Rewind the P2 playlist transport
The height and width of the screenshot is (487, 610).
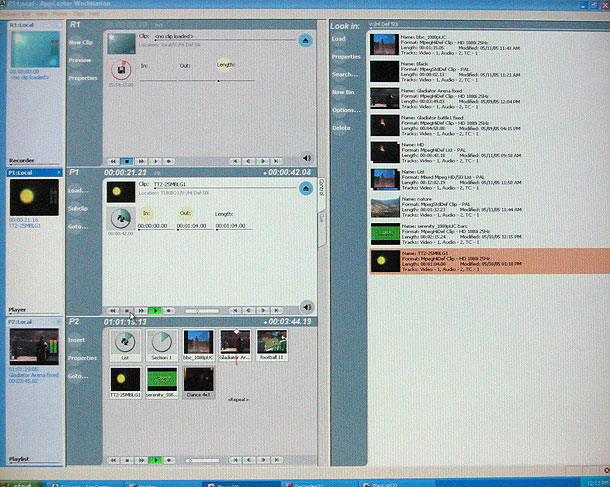112,461
